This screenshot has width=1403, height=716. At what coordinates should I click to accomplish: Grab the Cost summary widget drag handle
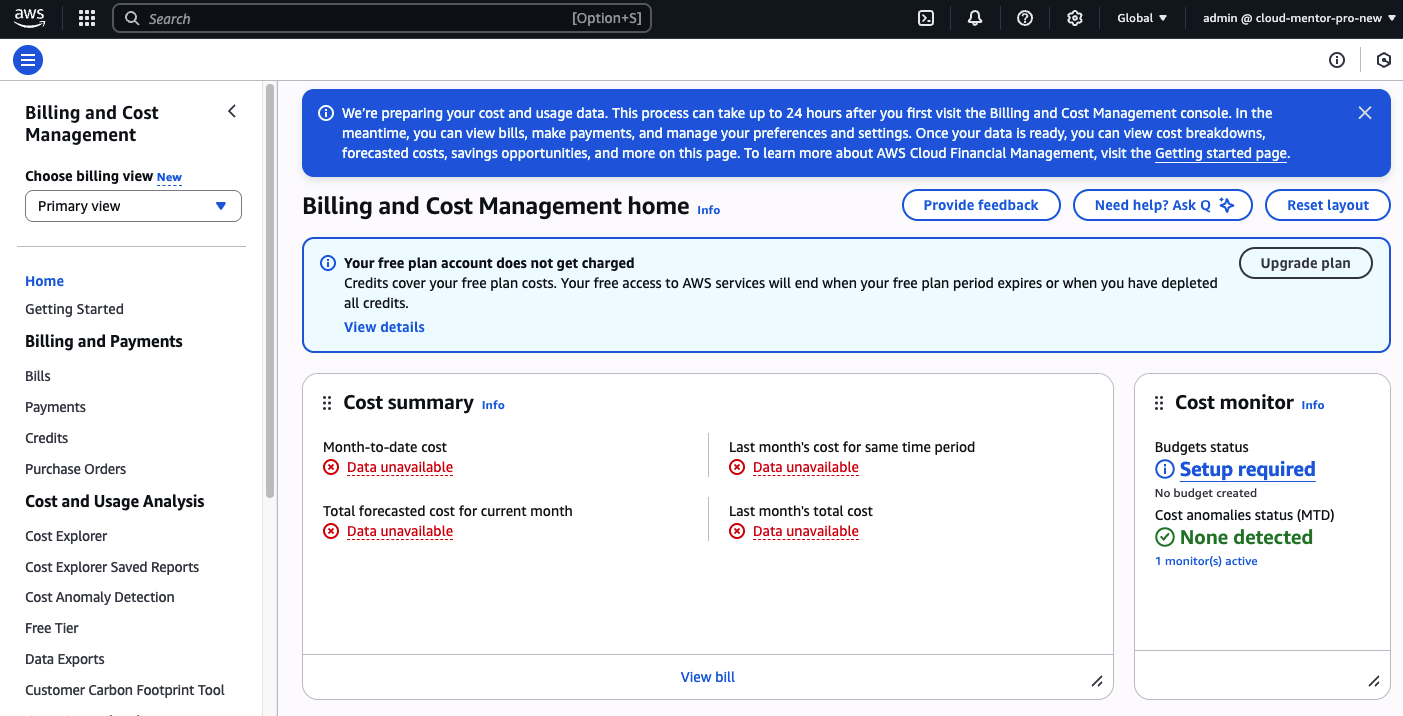(327, 403)
